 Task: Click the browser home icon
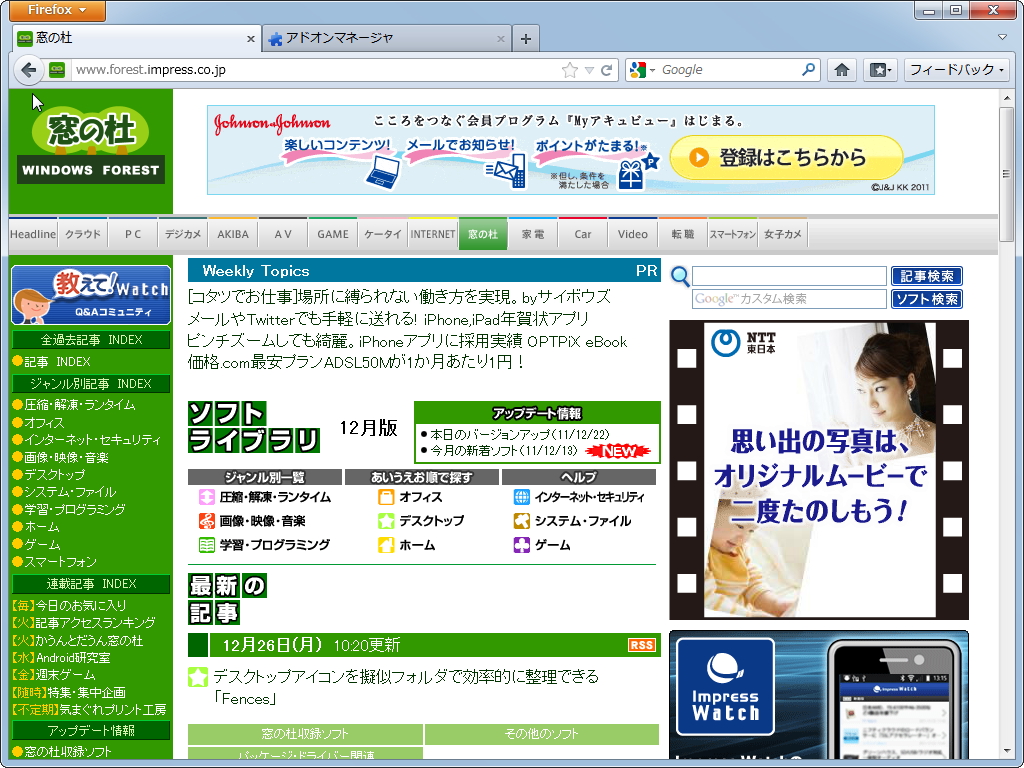pyautogui.click(x=843, y=70)
